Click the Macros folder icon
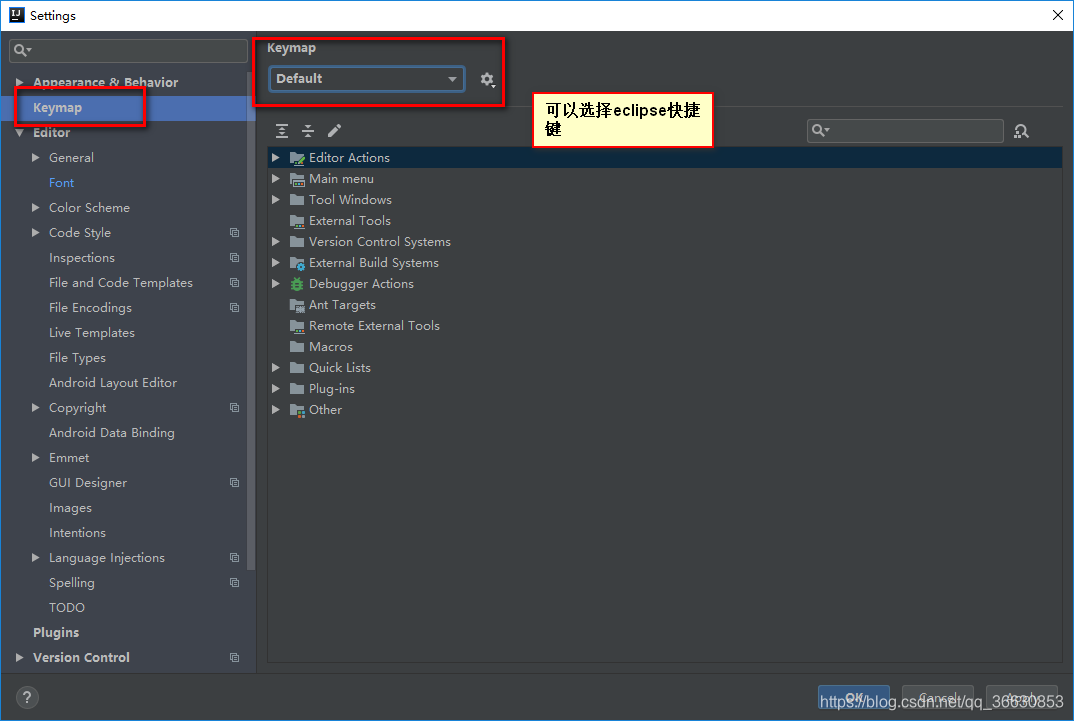Image resolution: width=1074 pixels, height=721 pixels. click(297, 346)
